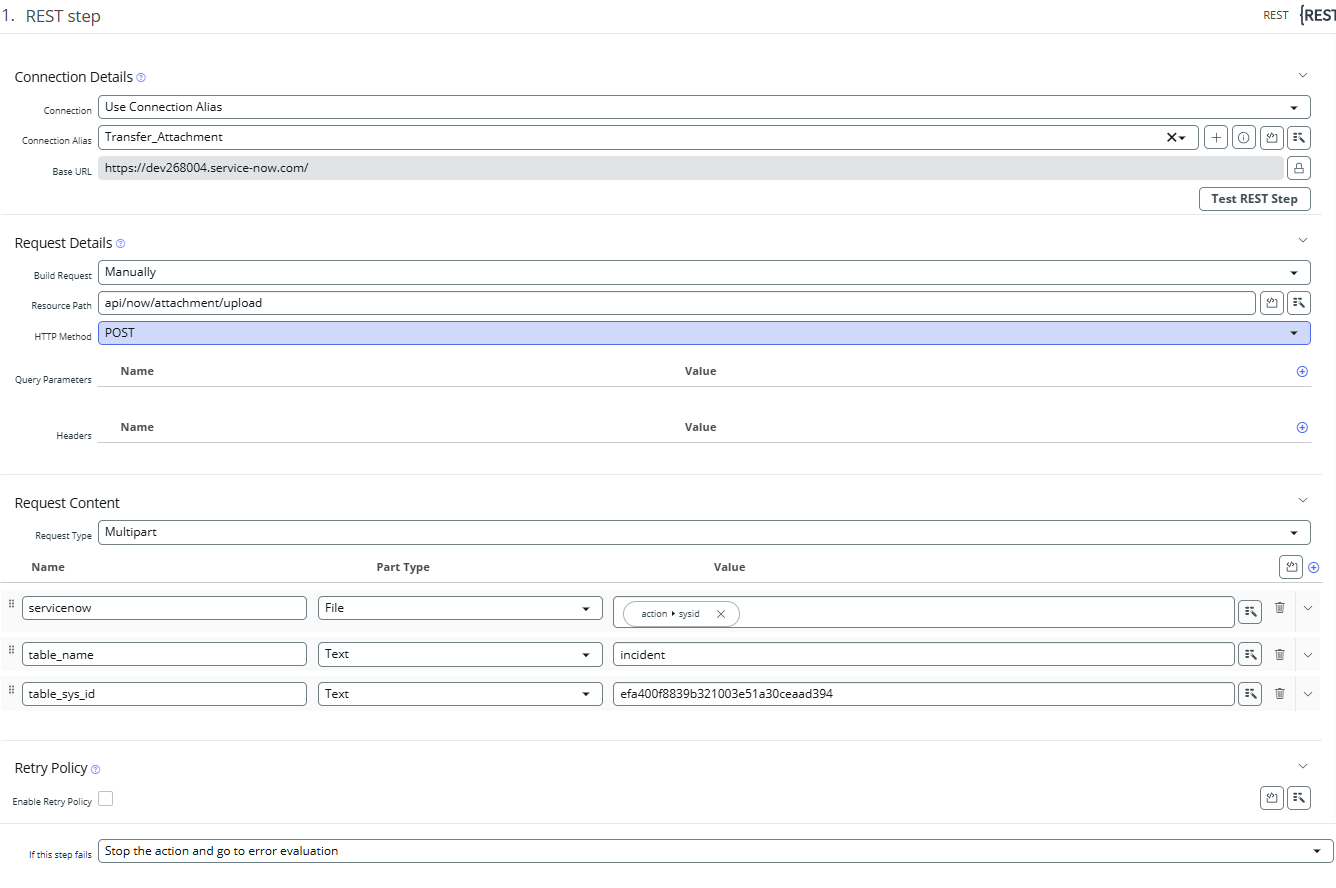Change table_sys_id Part Type Text dropdown
The image size is (1336, 888).
tap(460, 694)
